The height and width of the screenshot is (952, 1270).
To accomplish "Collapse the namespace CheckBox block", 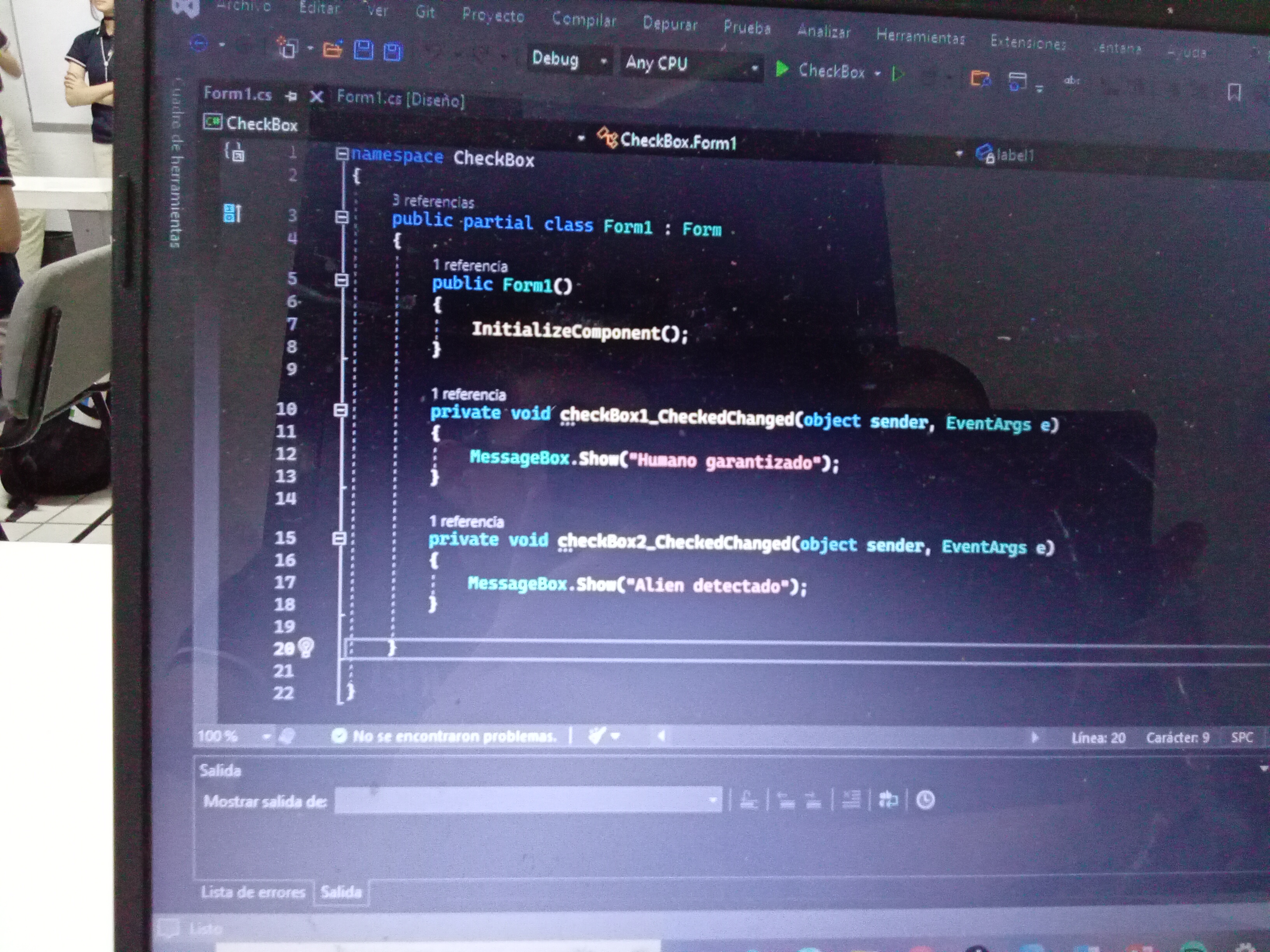I will point(342,153).
